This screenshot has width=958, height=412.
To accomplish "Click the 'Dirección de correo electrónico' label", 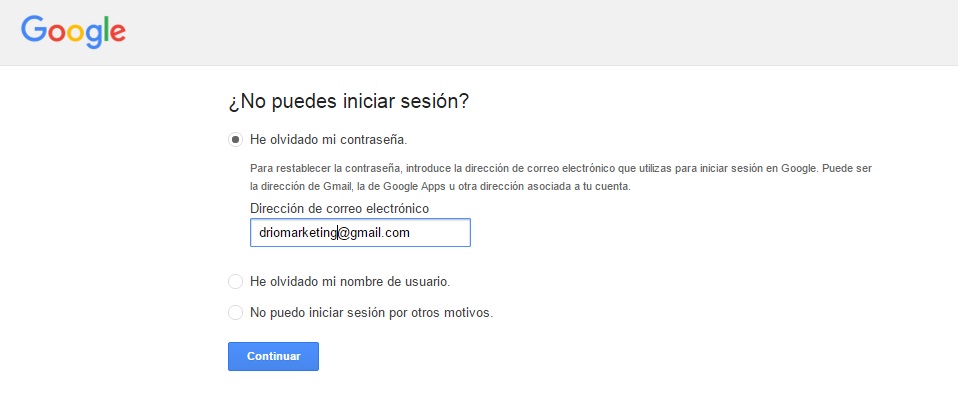I will (339, 208).
